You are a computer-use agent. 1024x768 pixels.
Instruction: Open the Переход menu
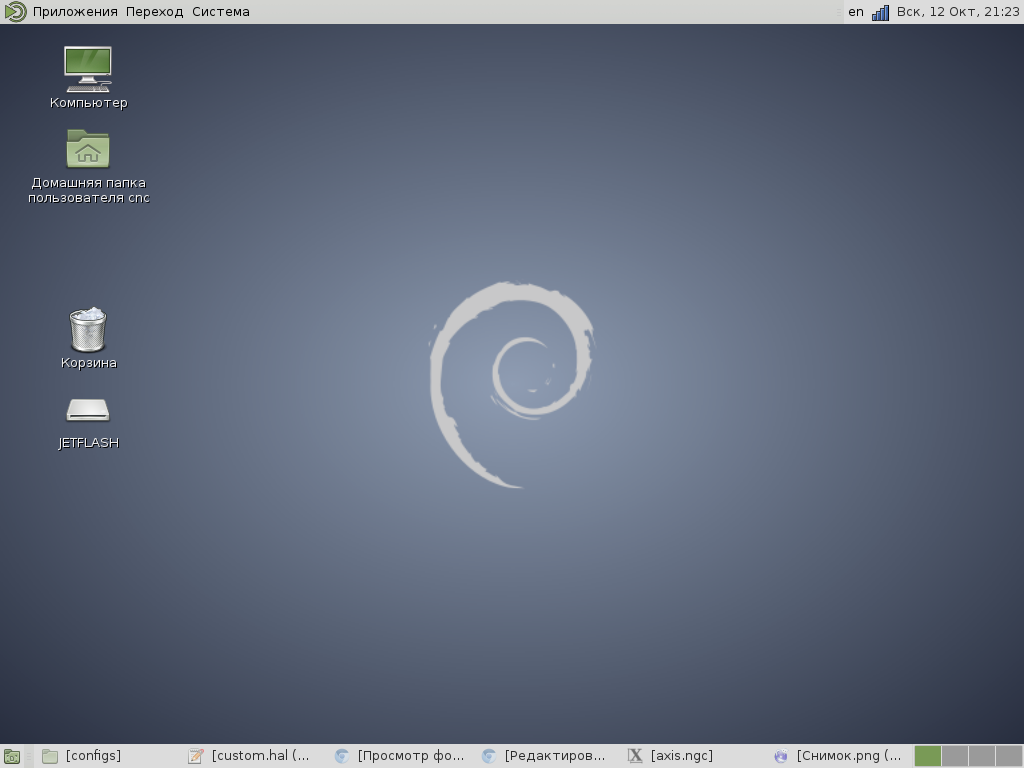(x=155, y=12)
